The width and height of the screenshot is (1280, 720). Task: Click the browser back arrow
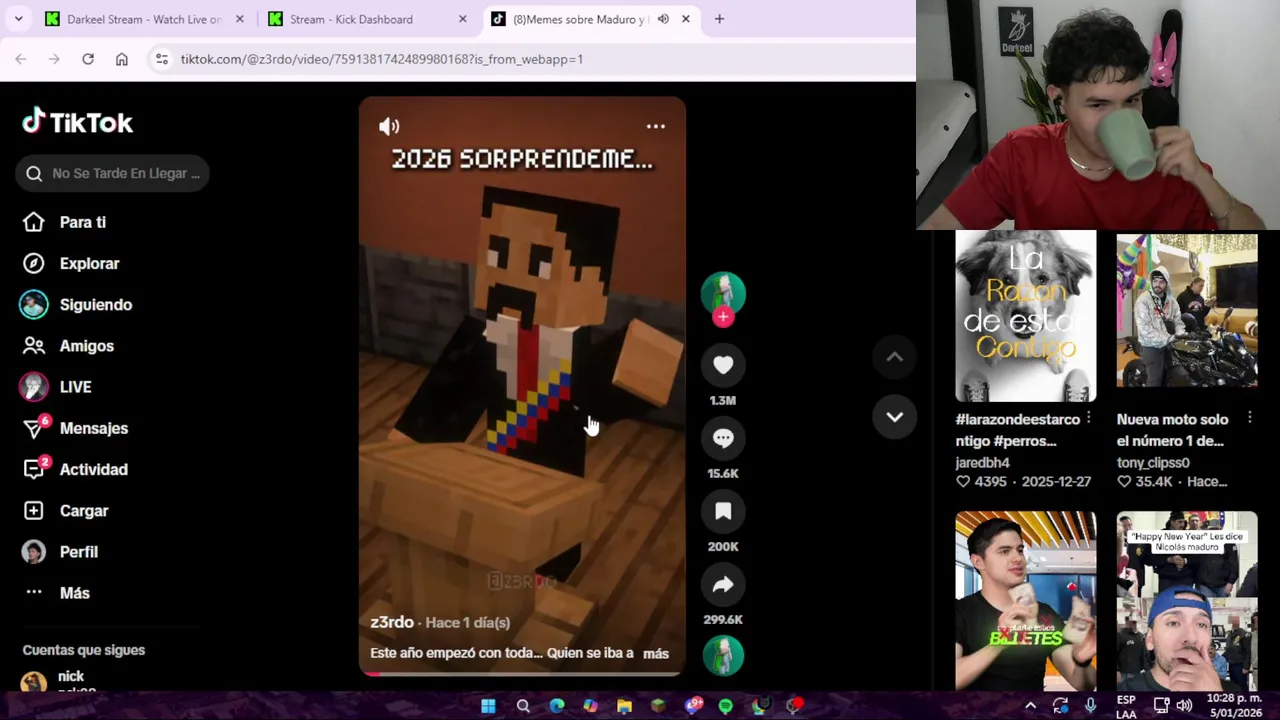click(x=21, y=59)
